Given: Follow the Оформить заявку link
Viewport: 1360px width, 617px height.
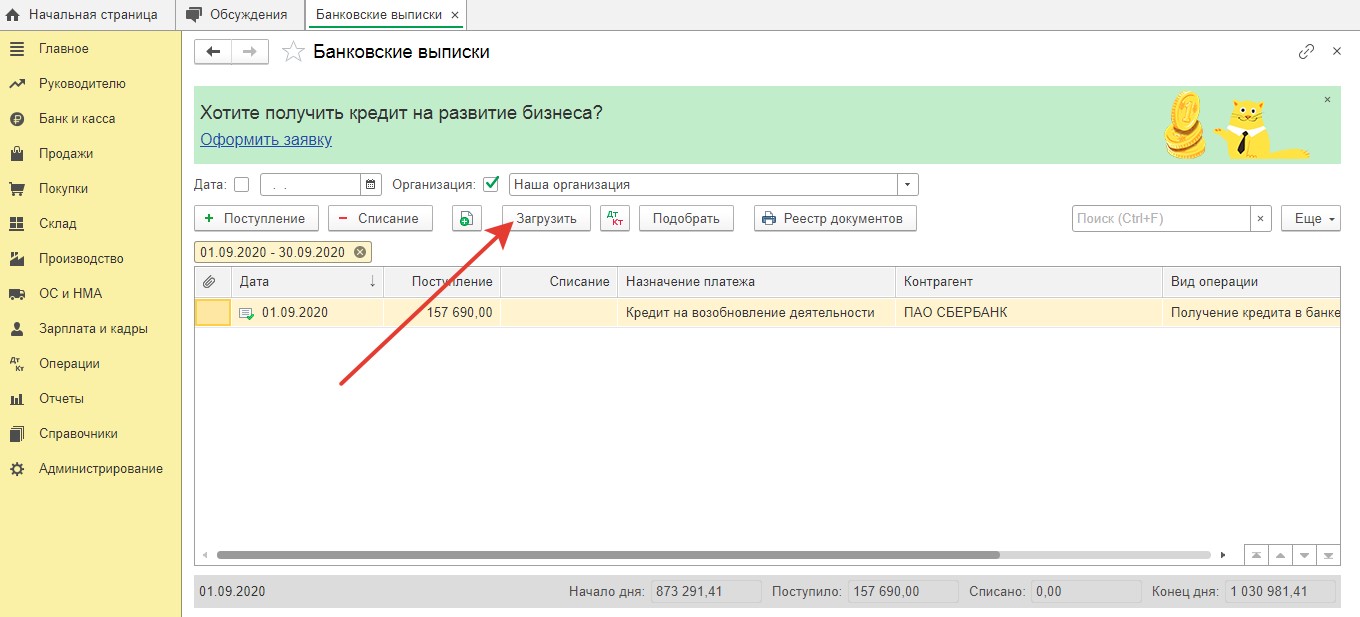Looking at the screenshot, I should coord(266,140).
